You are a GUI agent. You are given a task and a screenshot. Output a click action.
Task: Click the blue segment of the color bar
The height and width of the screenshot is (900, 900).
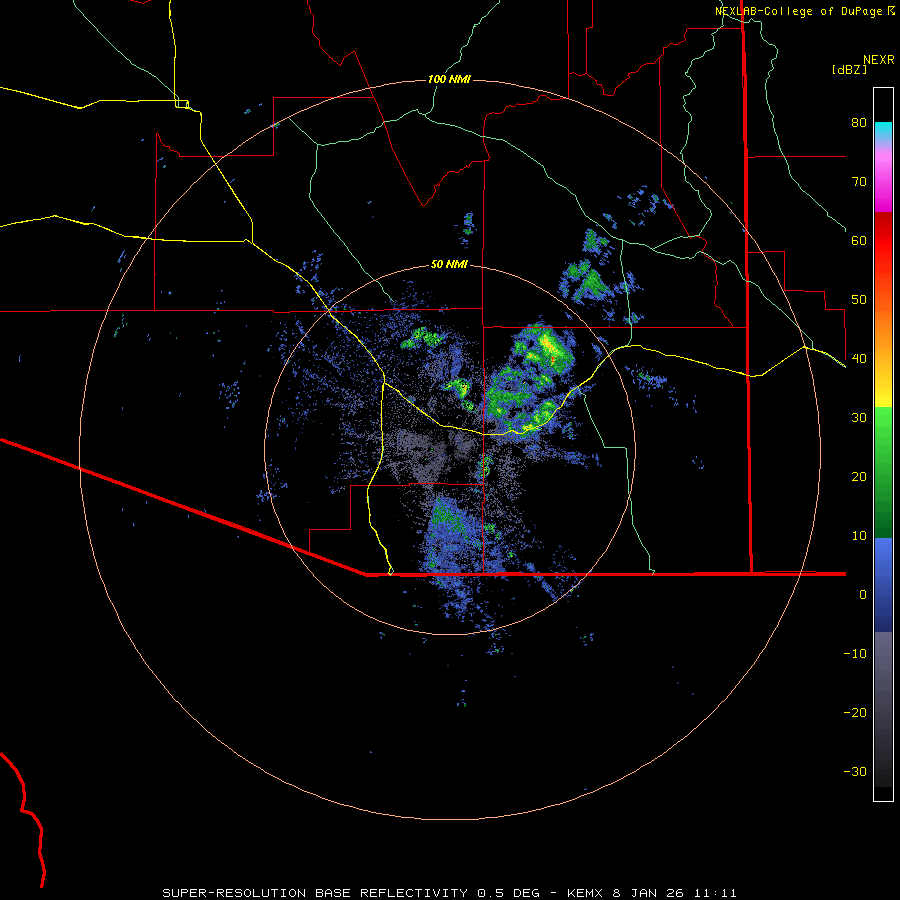click(883, 585)
